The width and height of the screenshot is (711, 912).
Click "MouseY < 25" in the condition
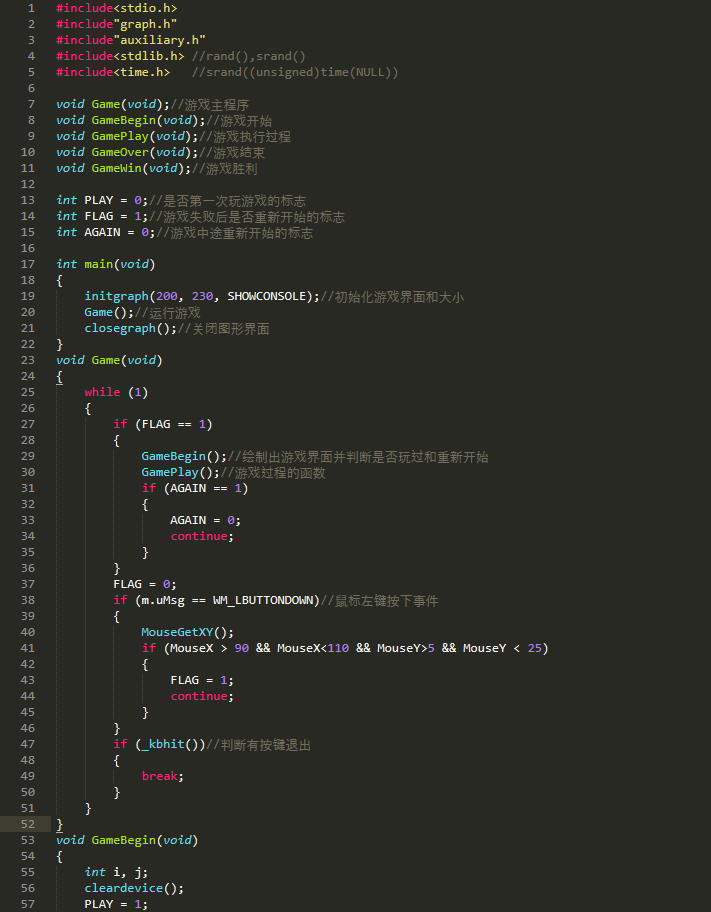click(502, 648)
